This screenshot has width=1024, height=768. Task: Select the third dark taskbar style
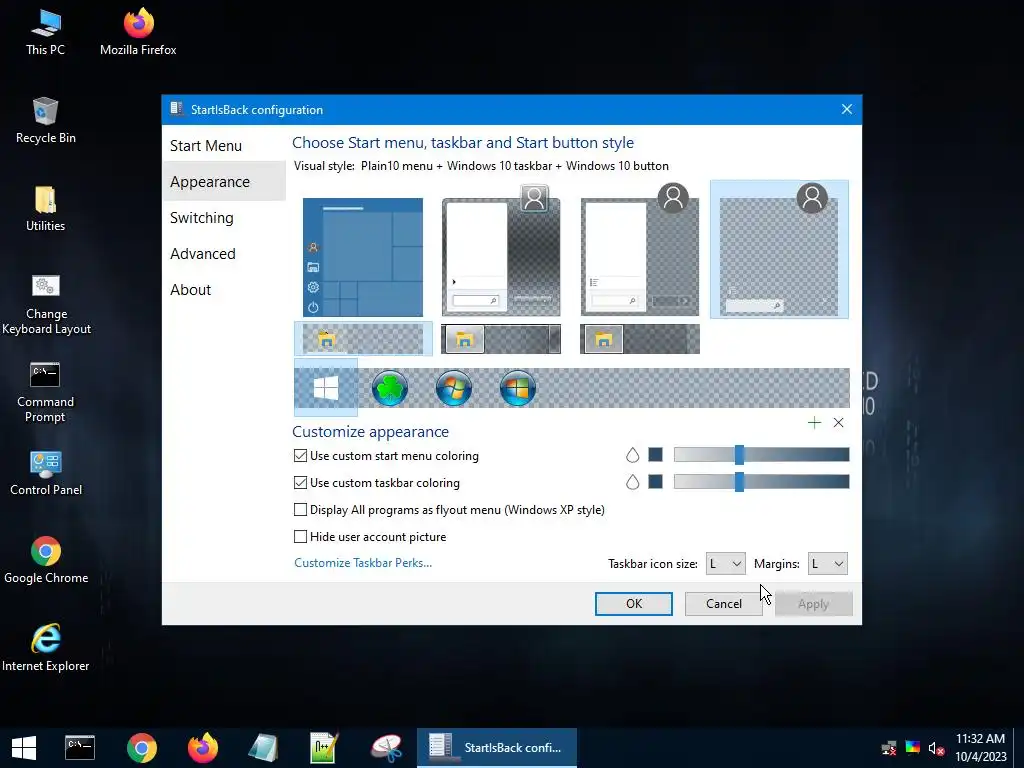coord(640,339)
